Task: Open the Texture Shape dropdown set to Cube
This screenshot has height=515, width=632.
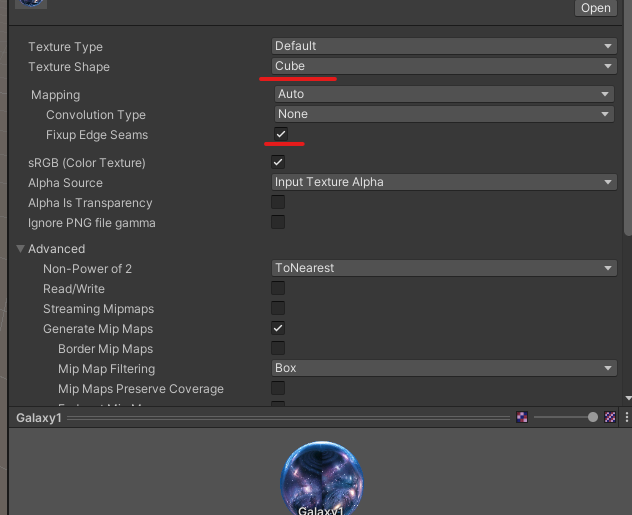Action: click(444, 66)
